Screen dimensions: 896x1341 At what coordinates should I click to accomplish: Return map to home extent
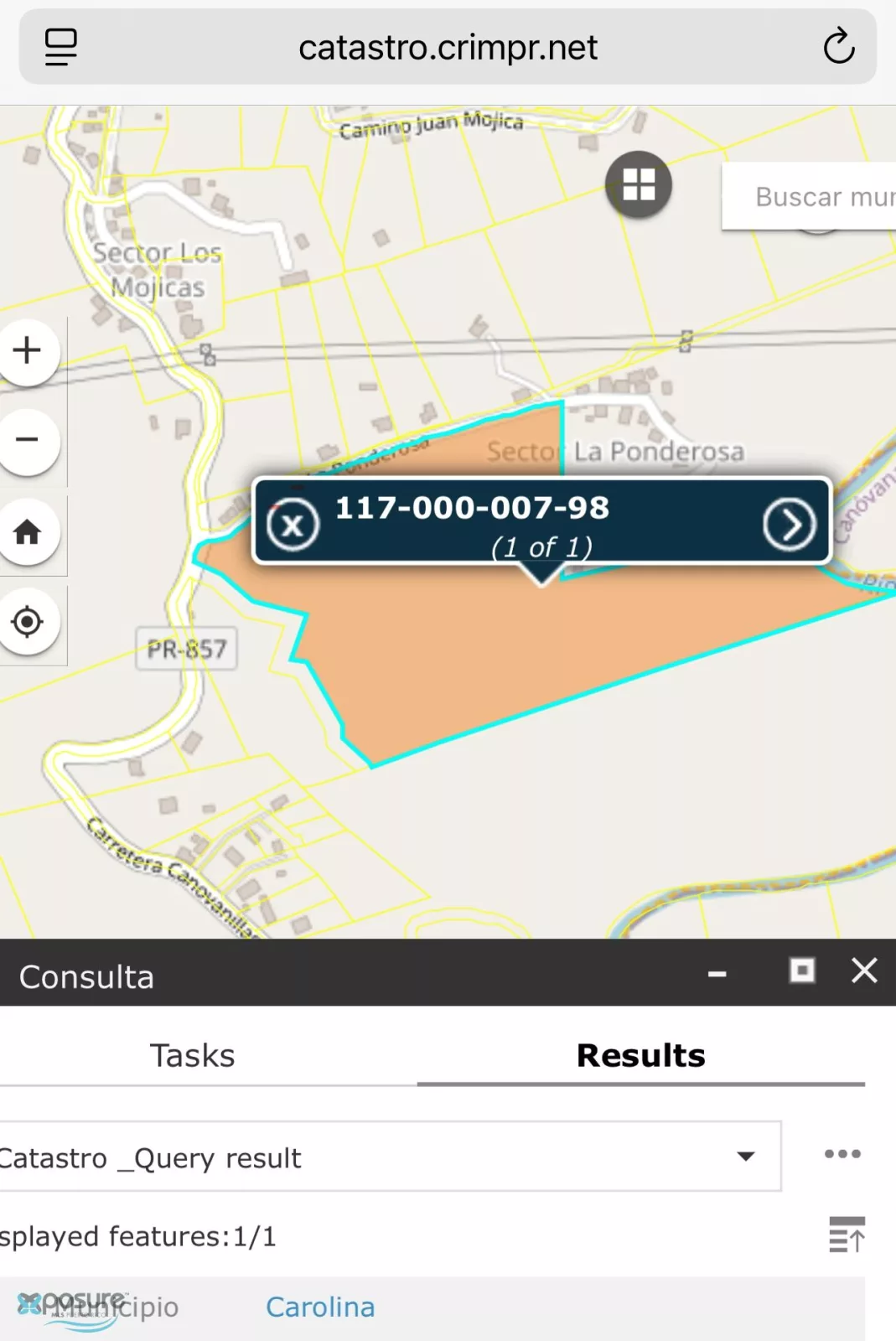tap(28, 531)
